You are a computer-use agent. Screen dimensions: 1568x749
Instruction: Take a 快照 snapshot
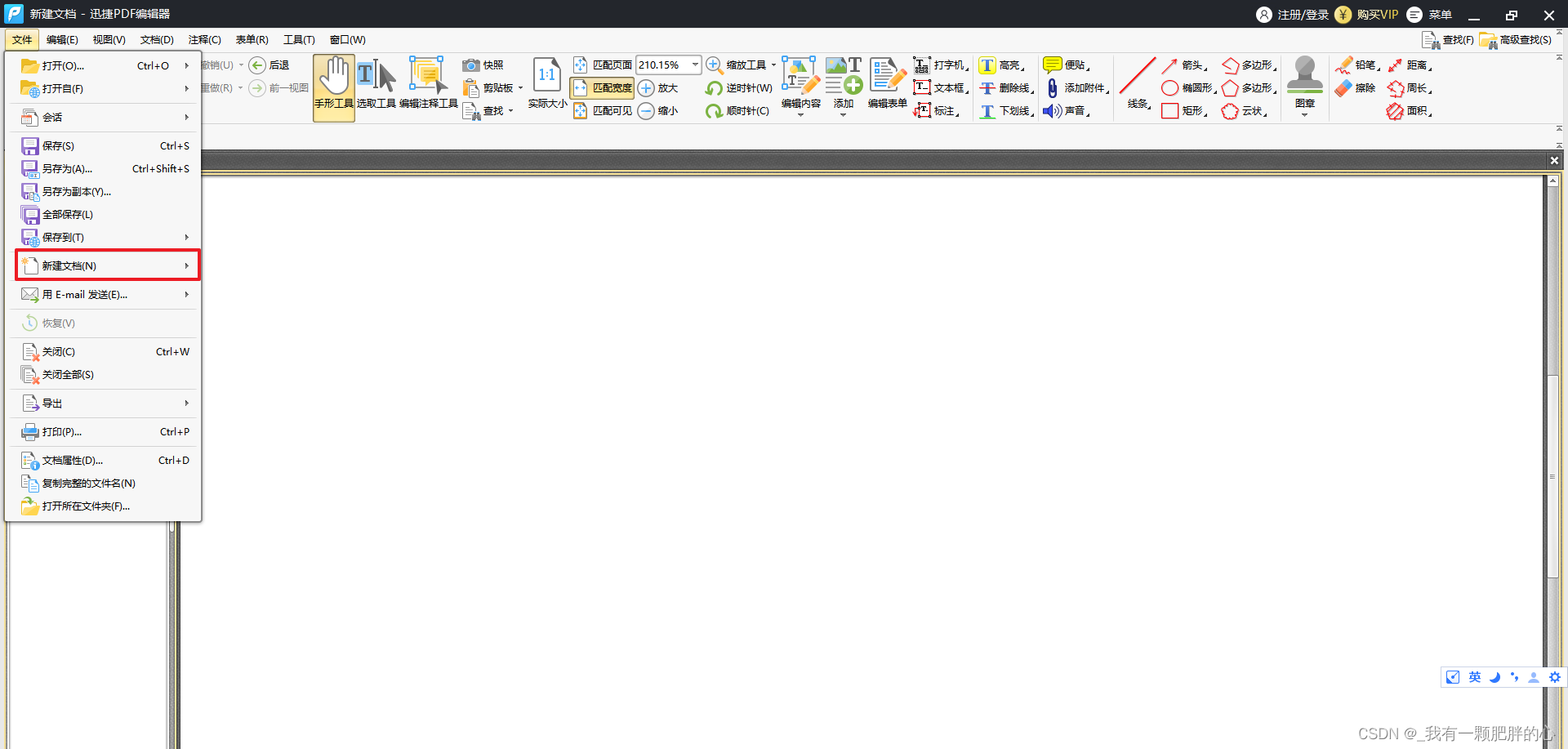point(483,65)
